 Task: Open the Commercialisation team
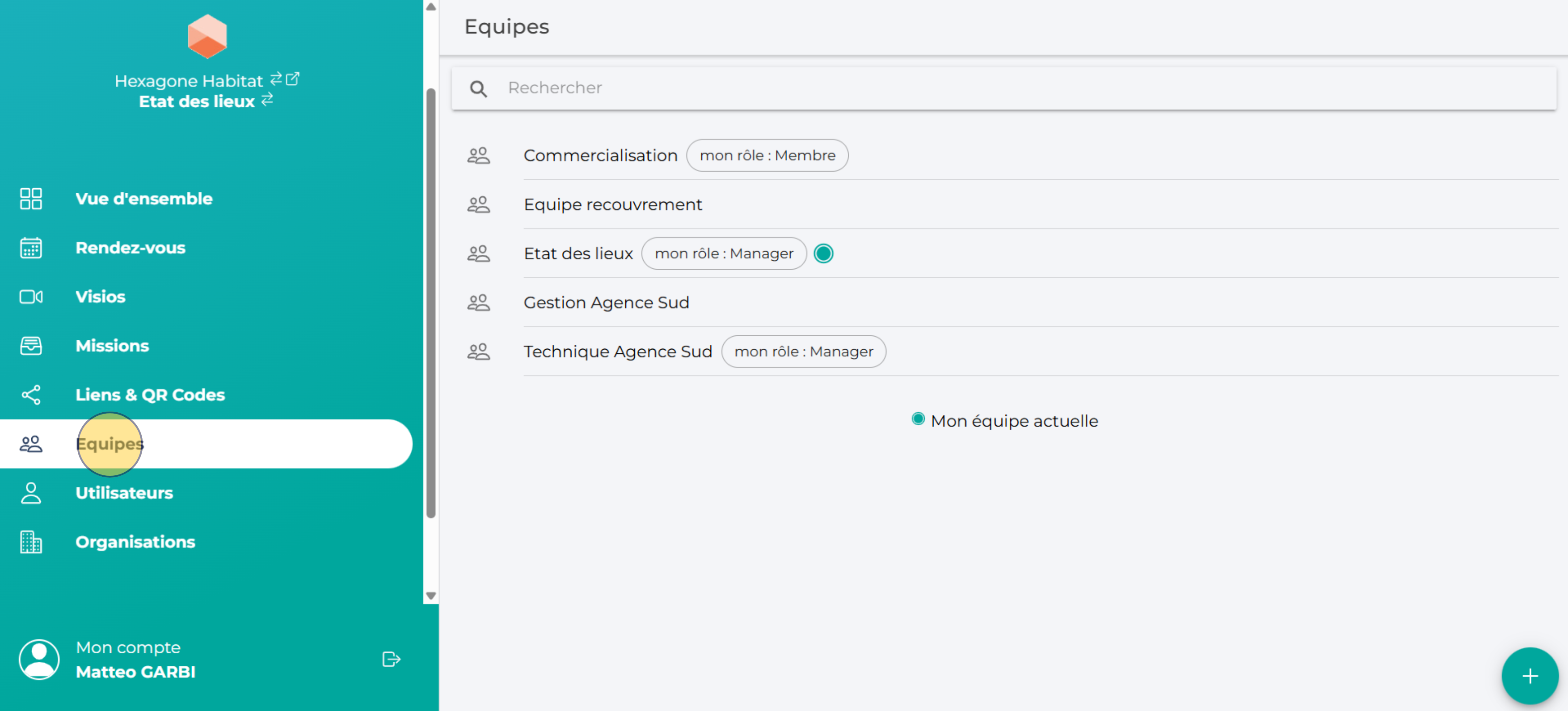coord(600,156)
